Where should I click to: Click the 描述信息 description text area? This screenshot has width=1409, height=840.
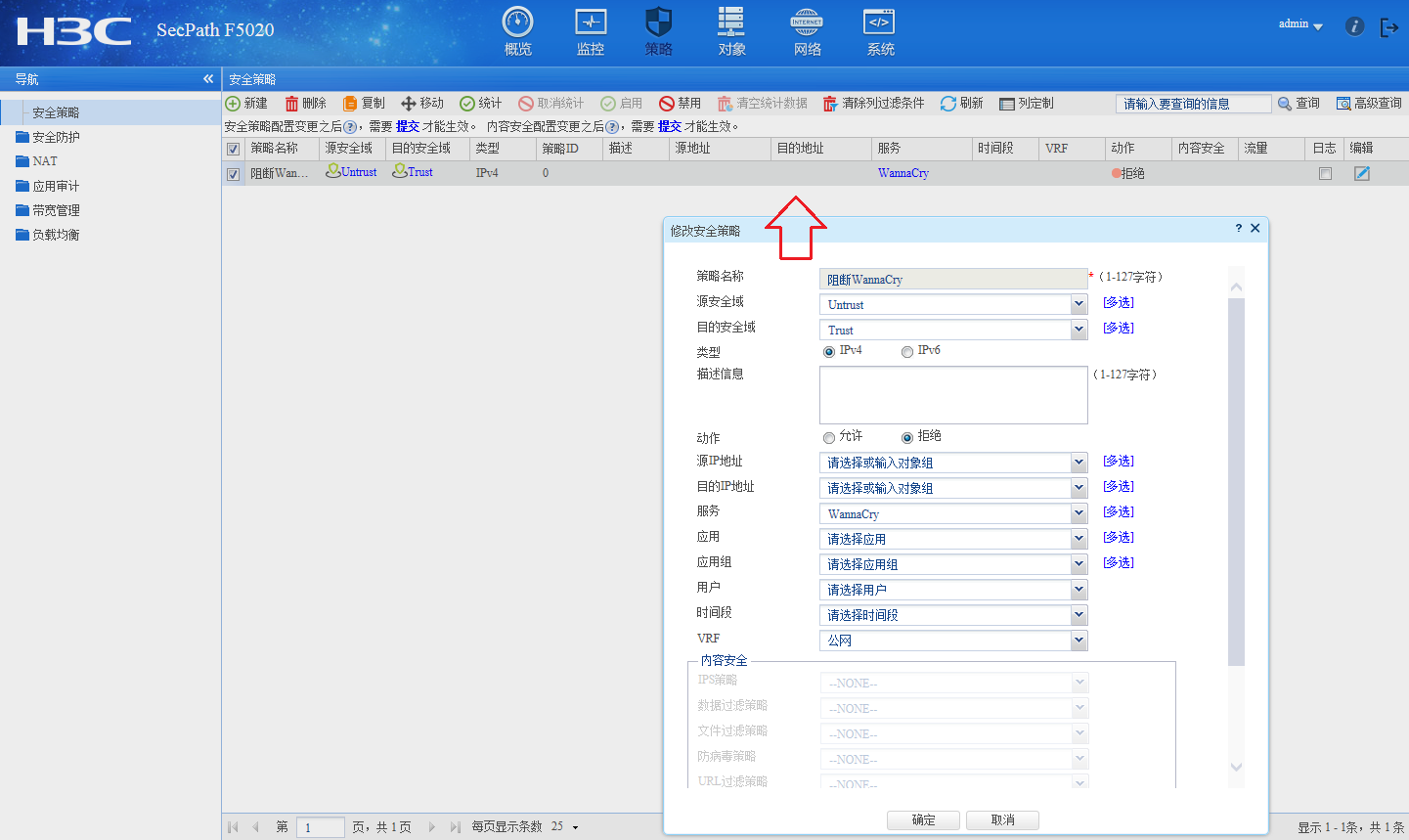[953, 395]
